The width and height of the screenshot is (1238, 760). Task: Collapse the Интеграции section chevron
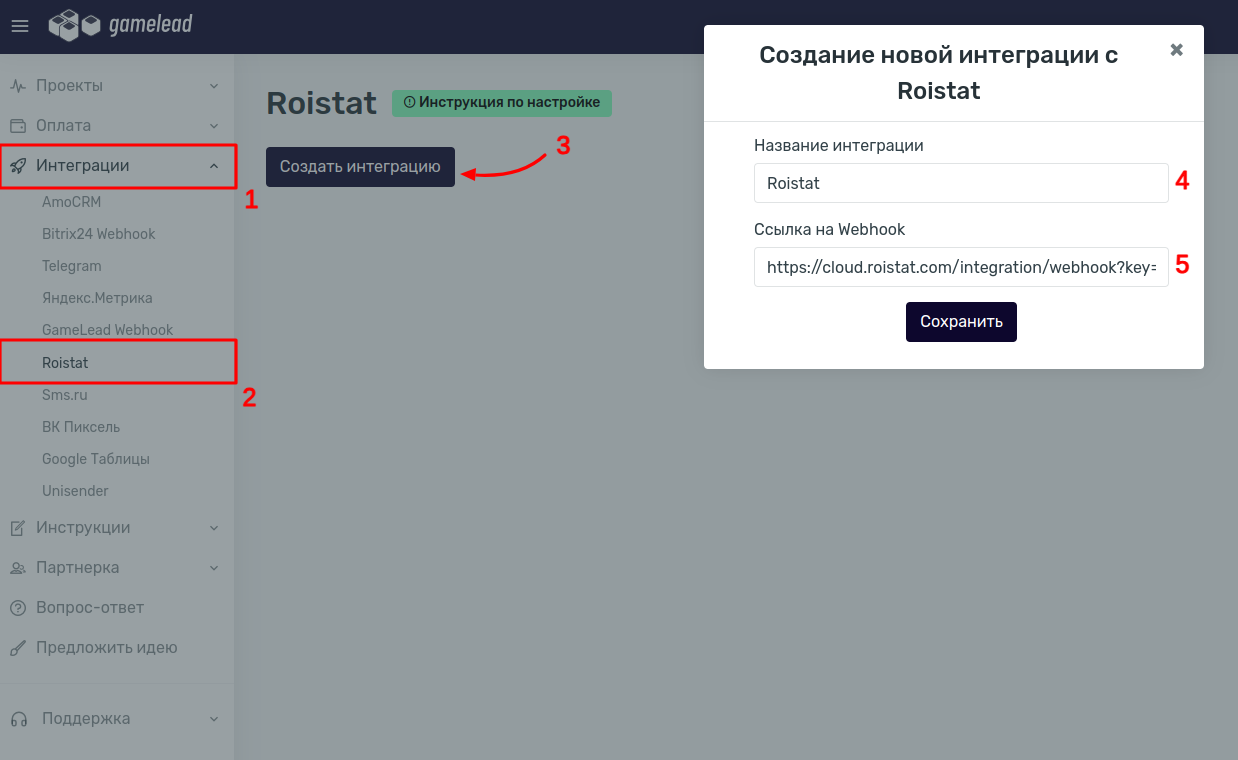(214, 166)
